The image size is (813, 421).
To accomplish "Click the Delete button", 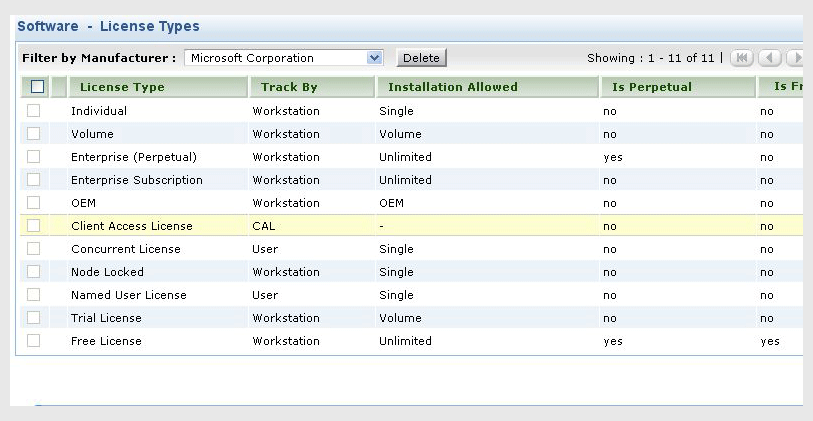I will 421,58.
